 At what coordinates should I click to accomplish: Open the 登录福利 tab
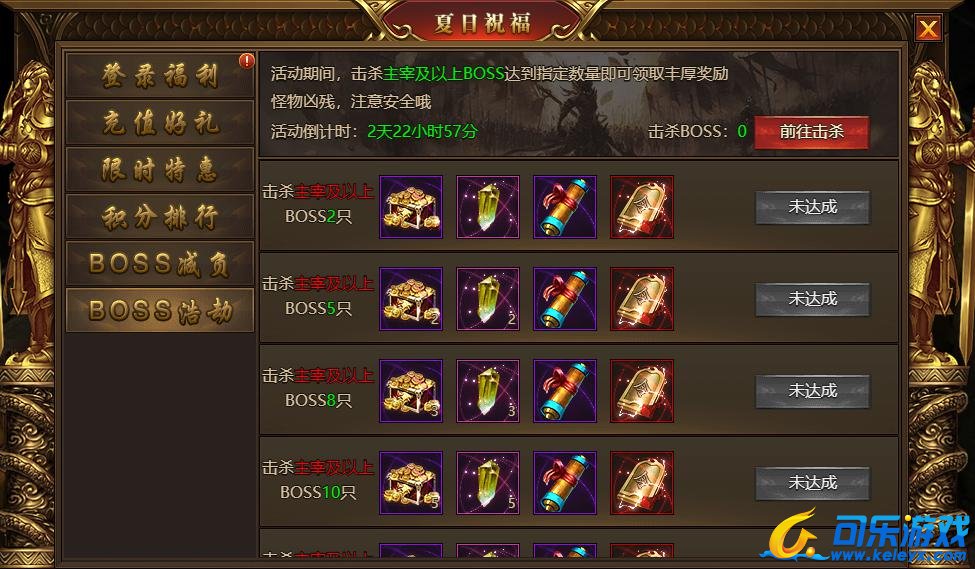click(160, 75)
